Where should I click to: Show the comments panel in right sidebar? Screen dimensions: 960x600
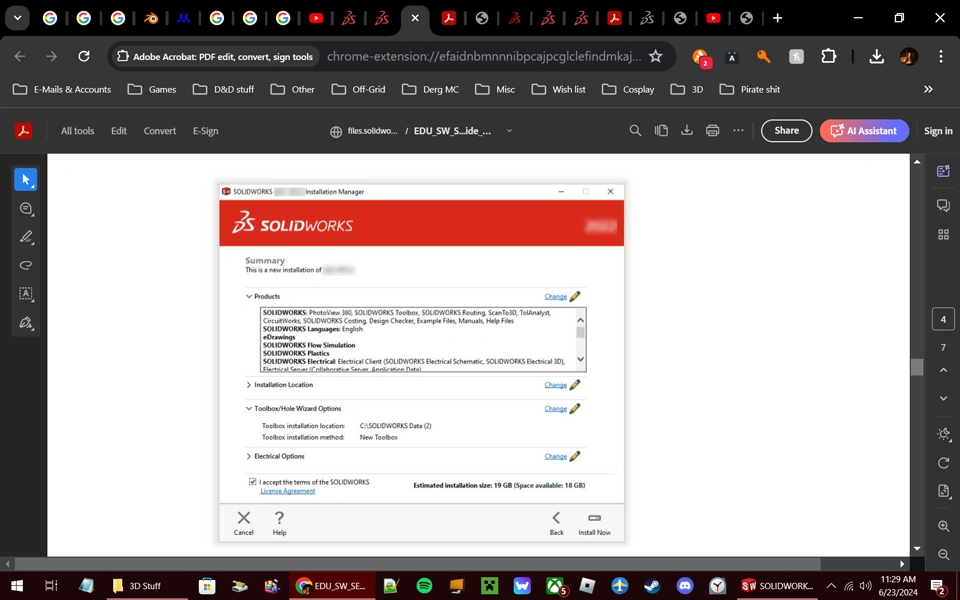(943, 205)
